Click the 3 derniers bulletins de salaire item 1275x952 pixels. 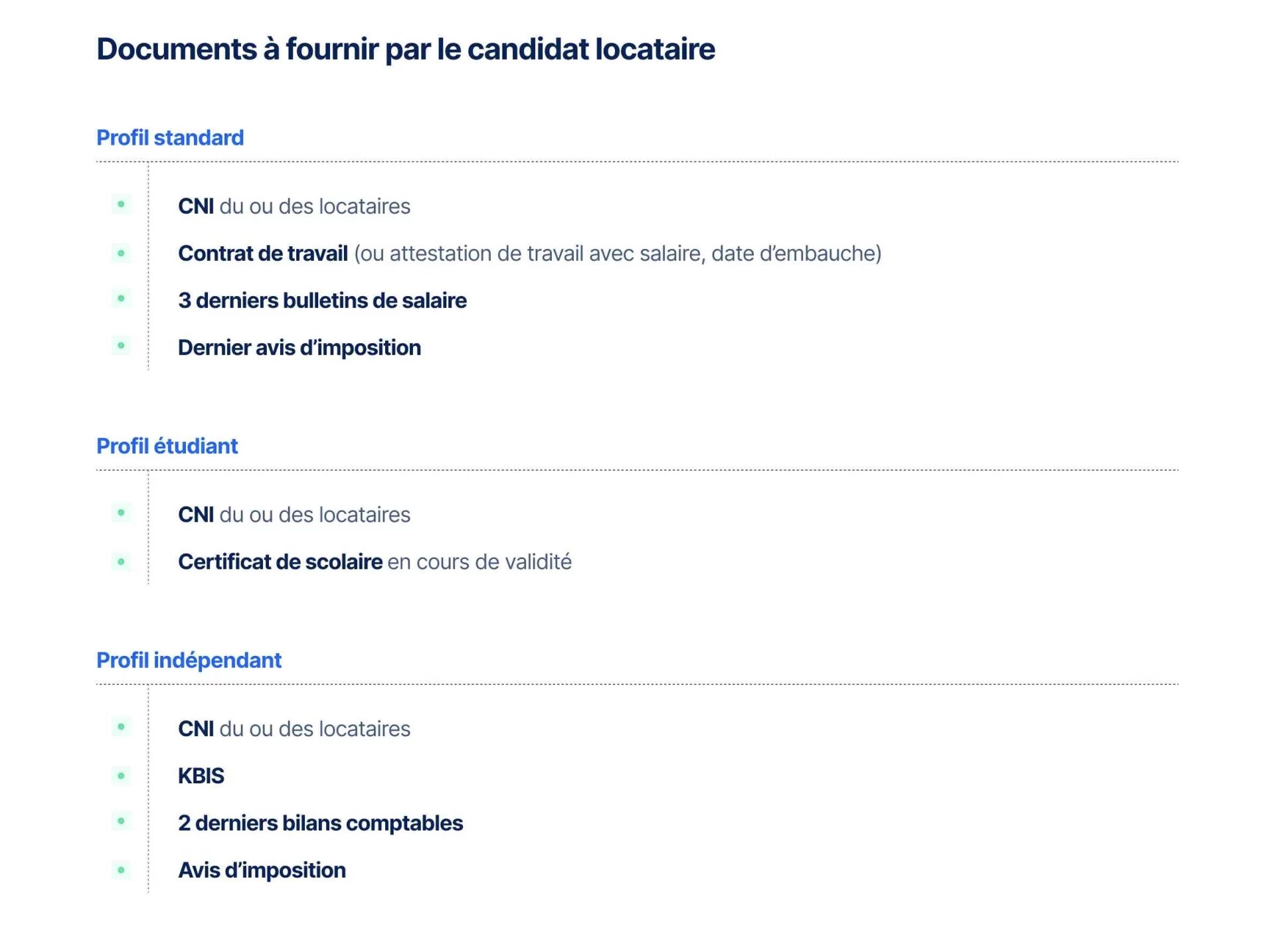(322, 300)
